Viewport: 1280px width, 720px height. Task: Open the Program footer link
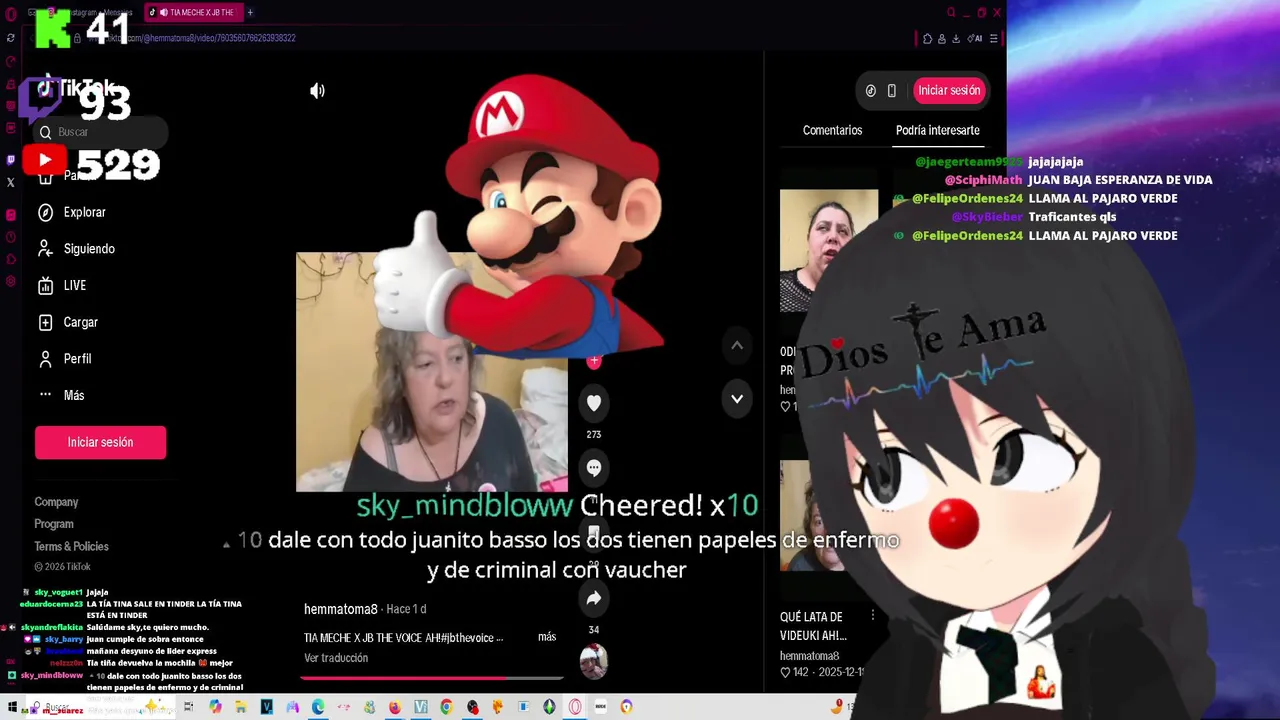tap(54, 524)
